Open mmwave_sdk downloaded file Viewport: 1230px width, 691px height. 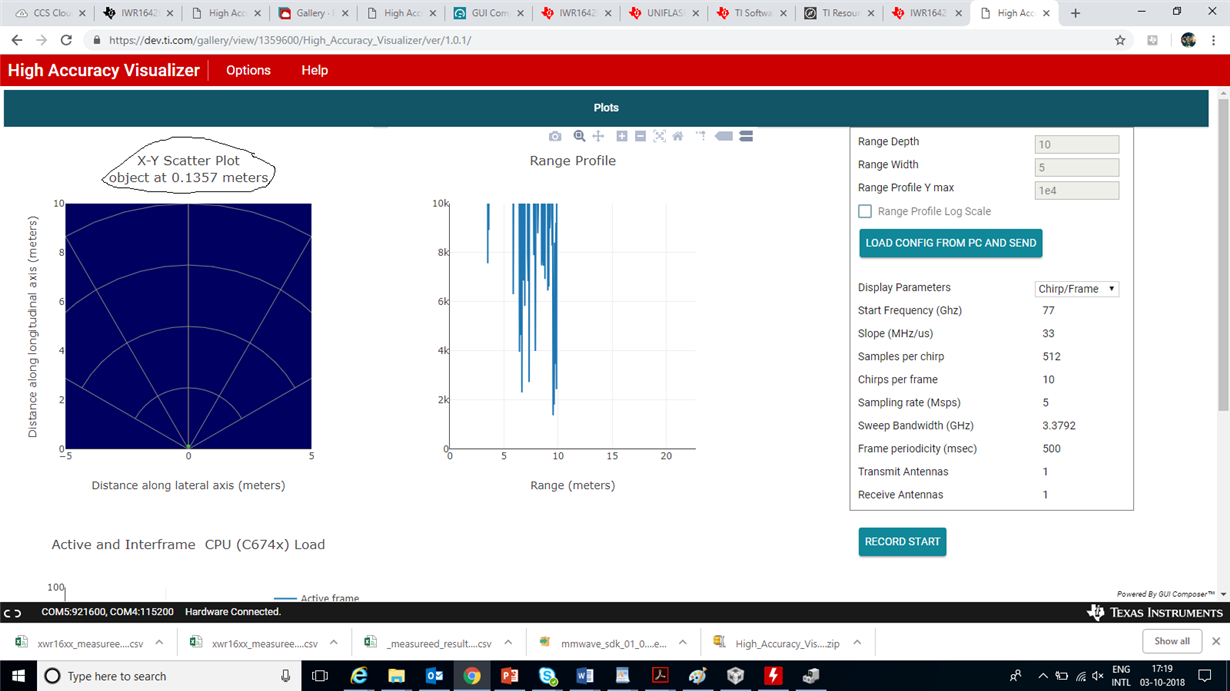coord(605,643)
